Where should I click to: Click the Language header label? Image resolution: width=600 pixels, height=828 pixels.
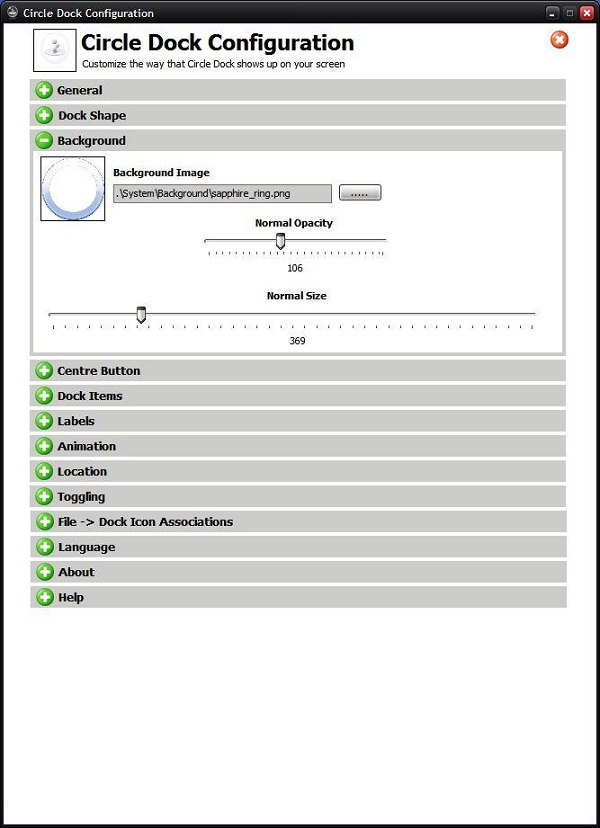click(87, 548)
